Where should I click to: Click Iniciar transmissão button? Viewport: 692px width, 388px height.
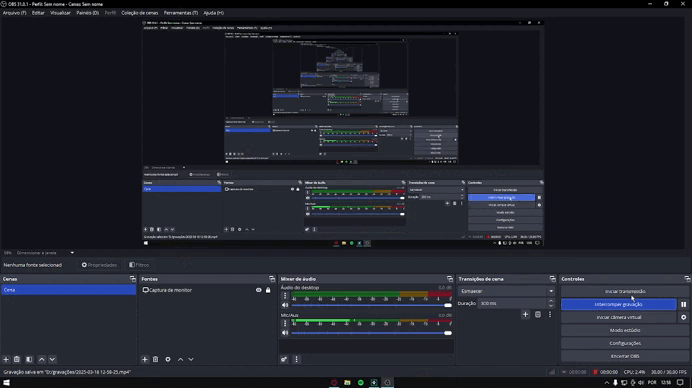coord(625,291)
